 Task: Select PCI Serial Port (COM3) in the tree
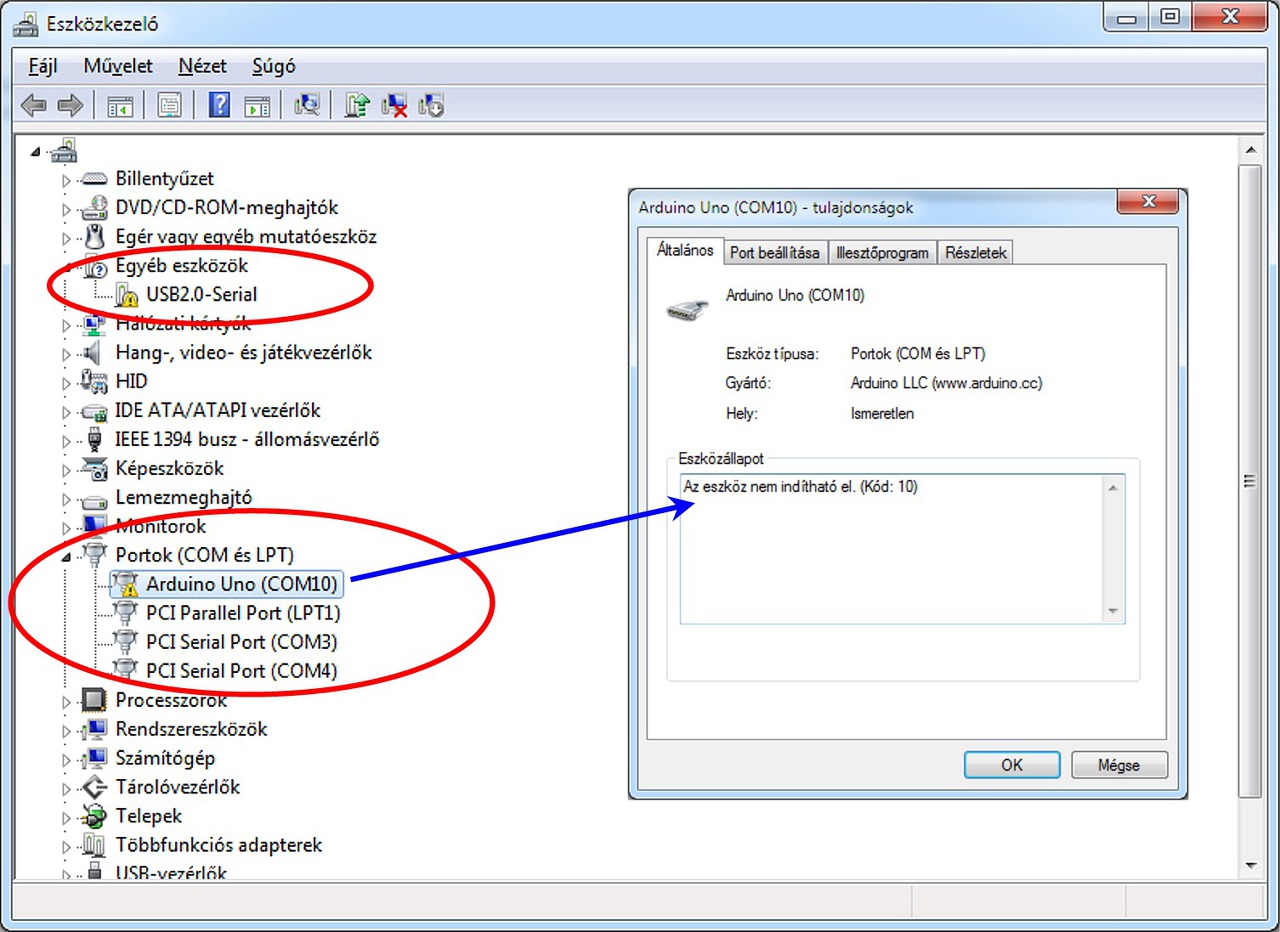coord(241,642)
